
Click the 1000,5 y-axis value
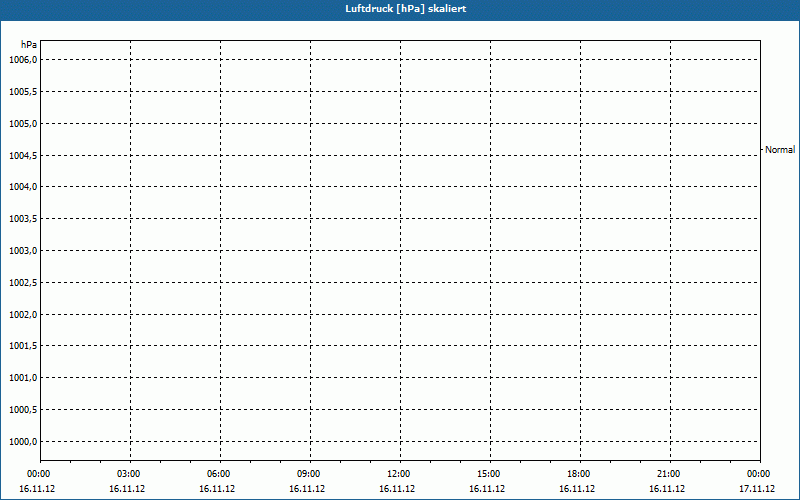(x=23, y=410)
